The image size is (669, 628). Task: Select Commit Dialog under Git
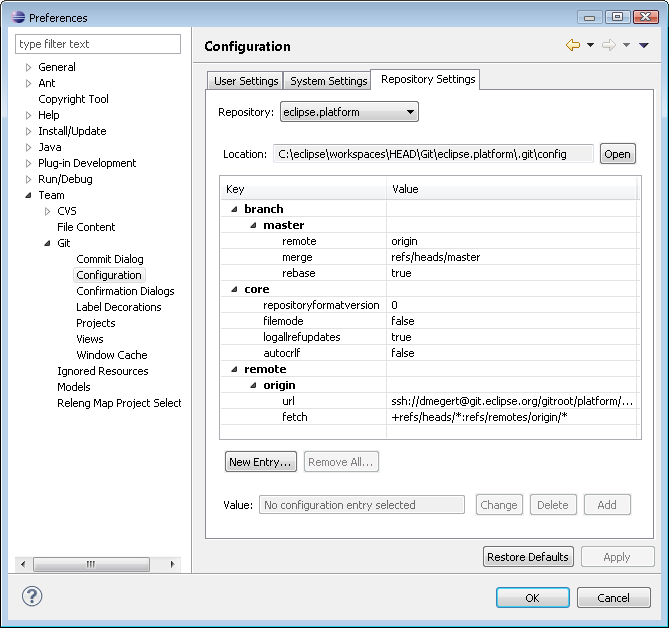pos(110,259)
